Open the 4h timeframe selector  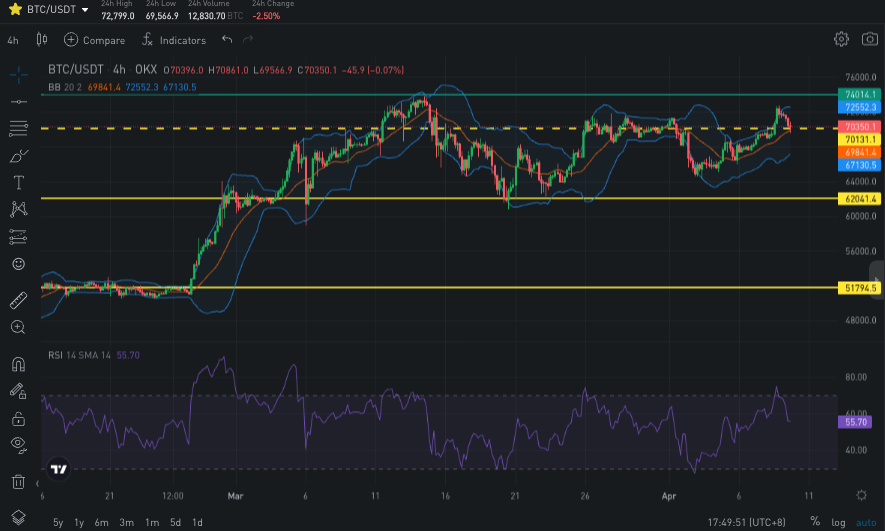coord(13,40)
